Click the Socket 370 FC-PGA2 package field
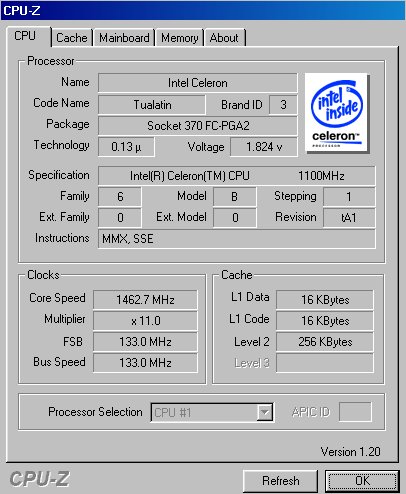 (198, 126)
